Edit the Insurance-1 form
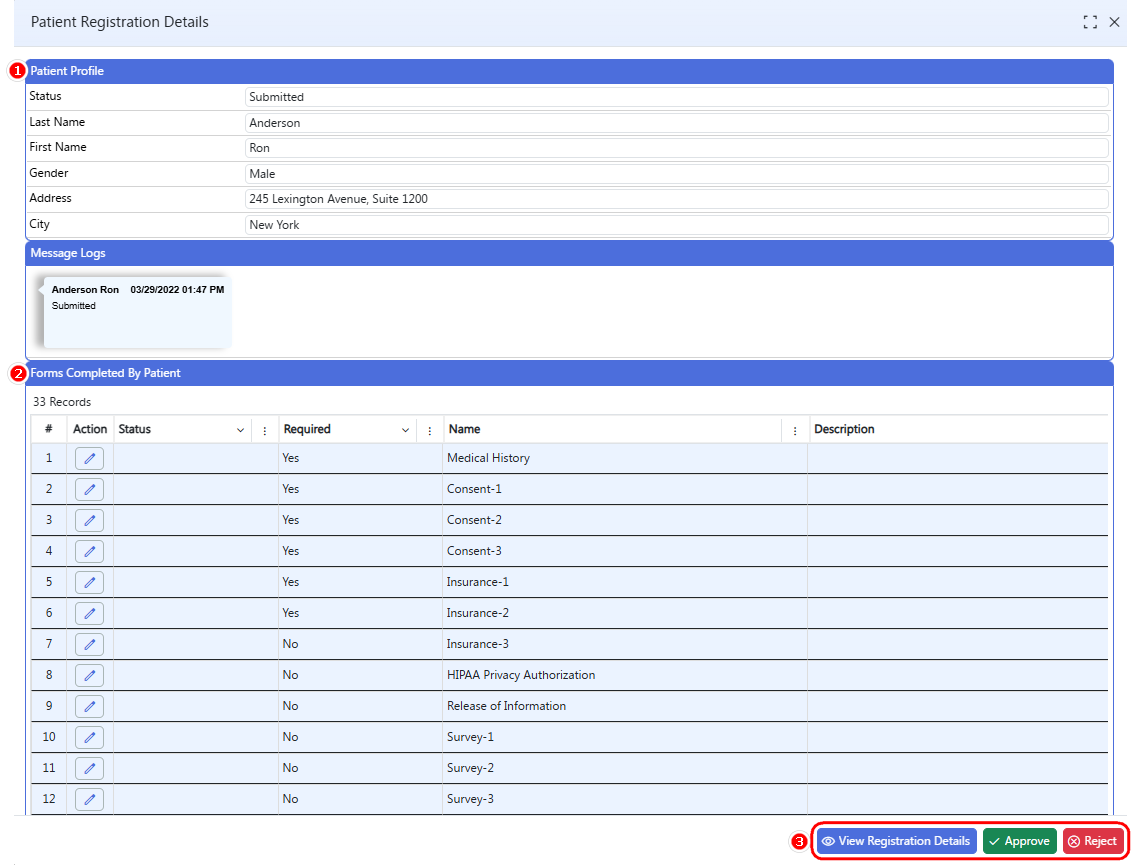 click(90, 582)
